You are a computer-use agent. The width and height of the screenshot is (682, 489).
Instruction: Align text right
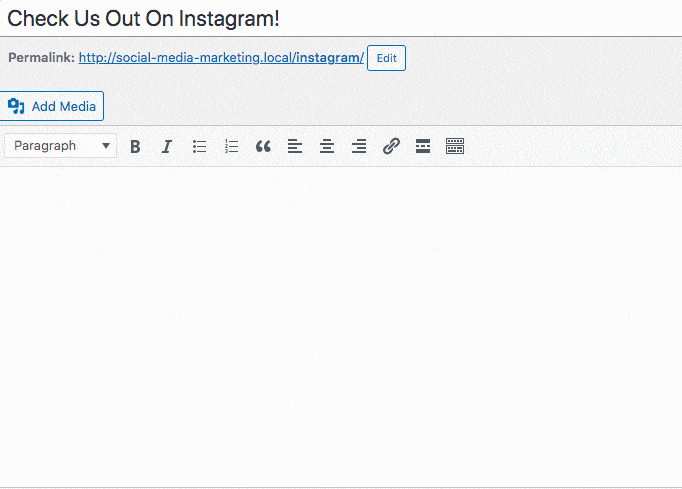click(x=359, y=146)
